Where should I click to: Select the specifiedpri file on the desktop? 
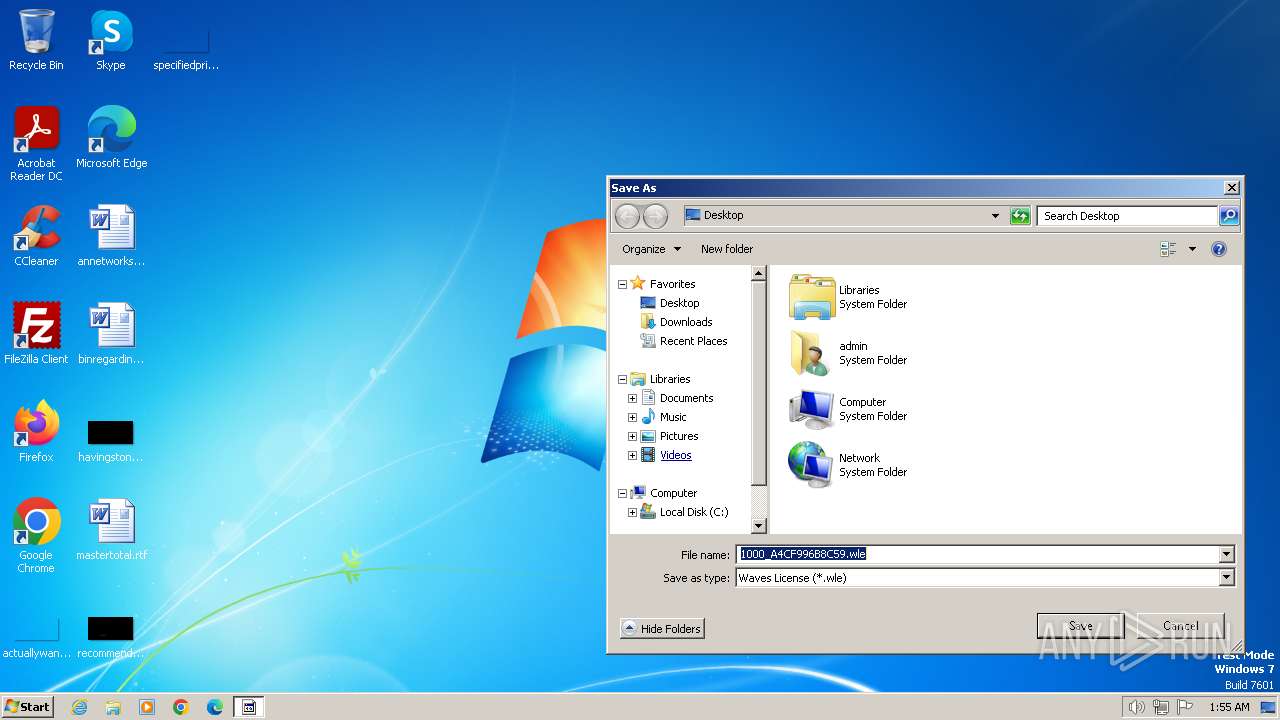[186, 48]
